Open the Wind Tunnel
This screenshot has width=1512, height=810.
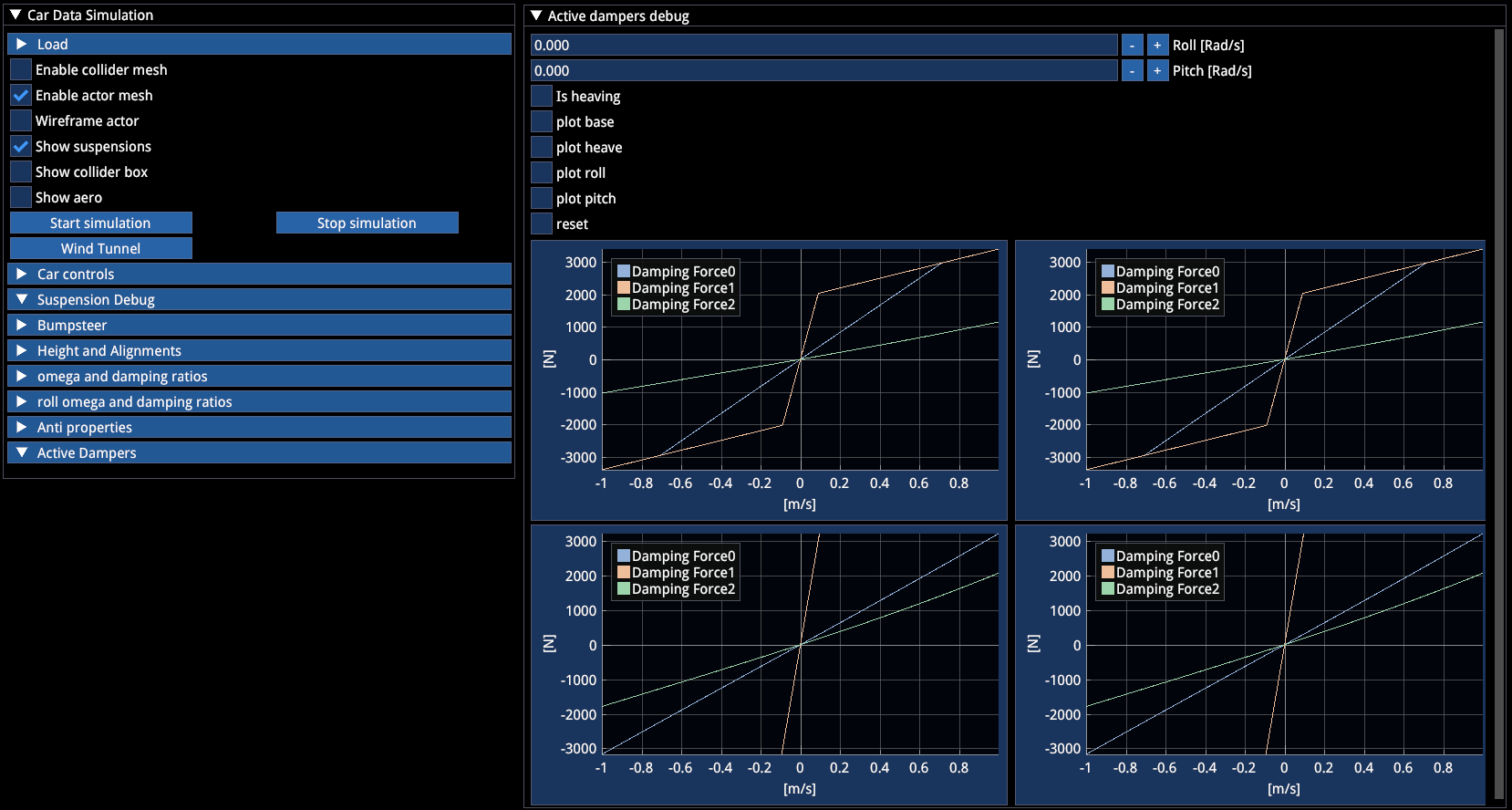click(100, 248)
